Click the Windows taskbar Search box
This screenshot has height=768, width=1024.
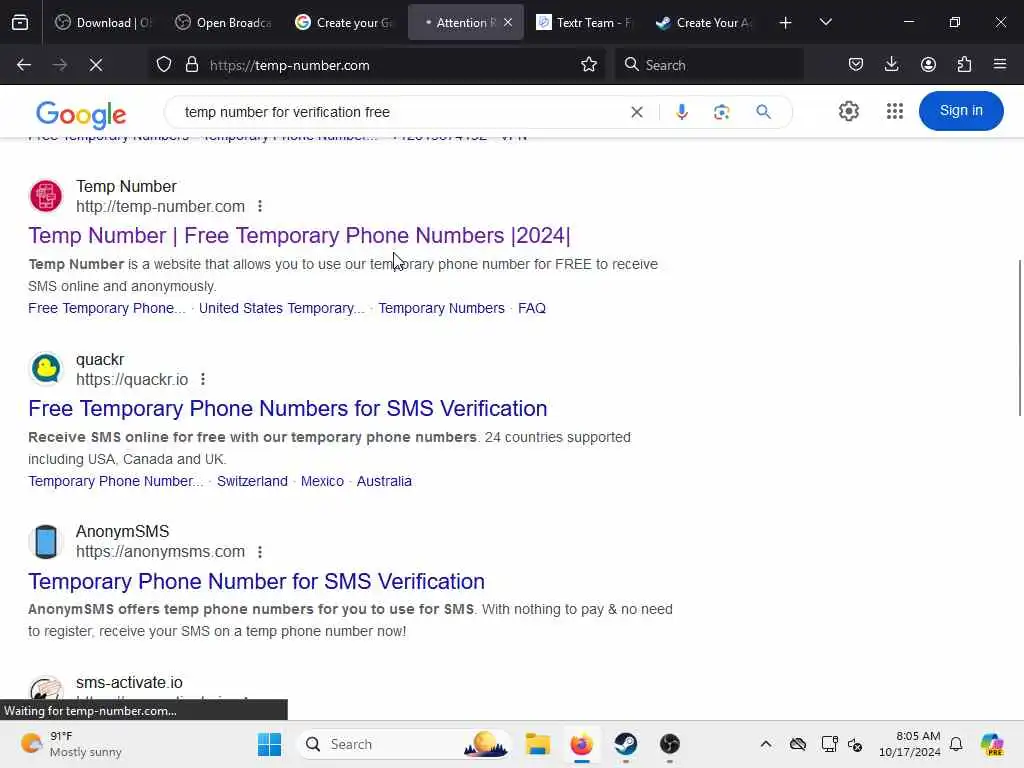click(405, 744)
